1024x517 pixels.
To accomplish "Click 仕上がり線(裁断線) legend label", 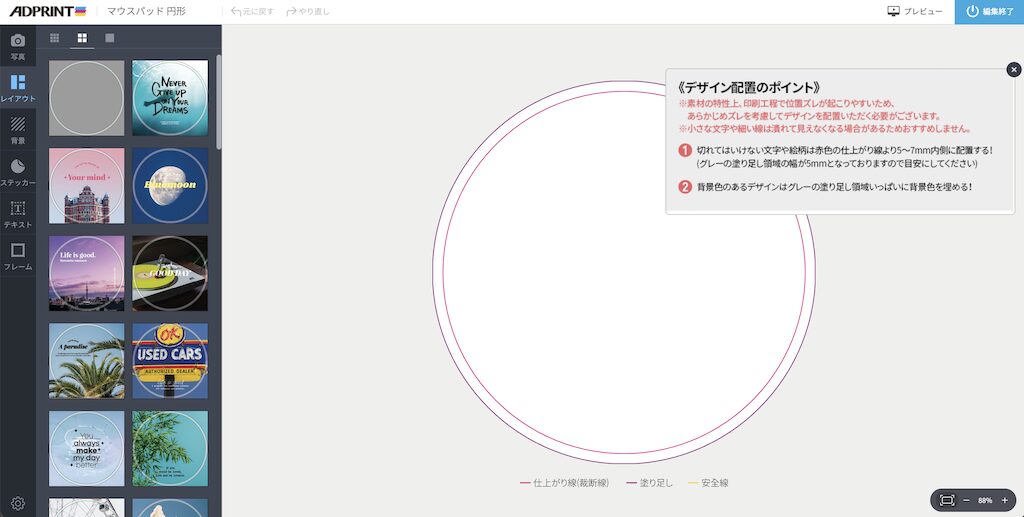I will [x=571, y=483].
